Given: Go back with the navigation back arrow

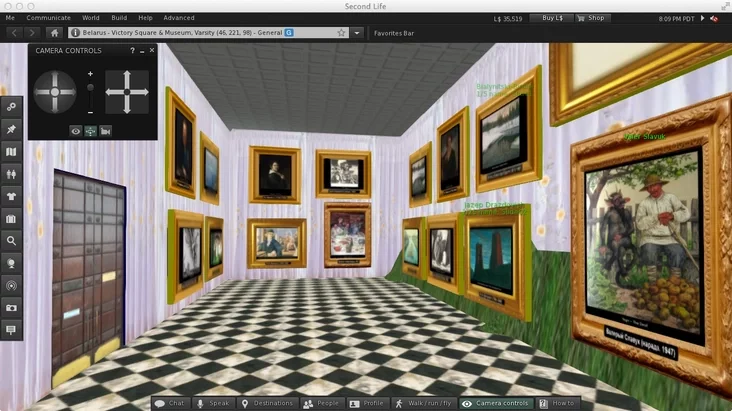Looking at the screenshot, I should pos(14,33).
